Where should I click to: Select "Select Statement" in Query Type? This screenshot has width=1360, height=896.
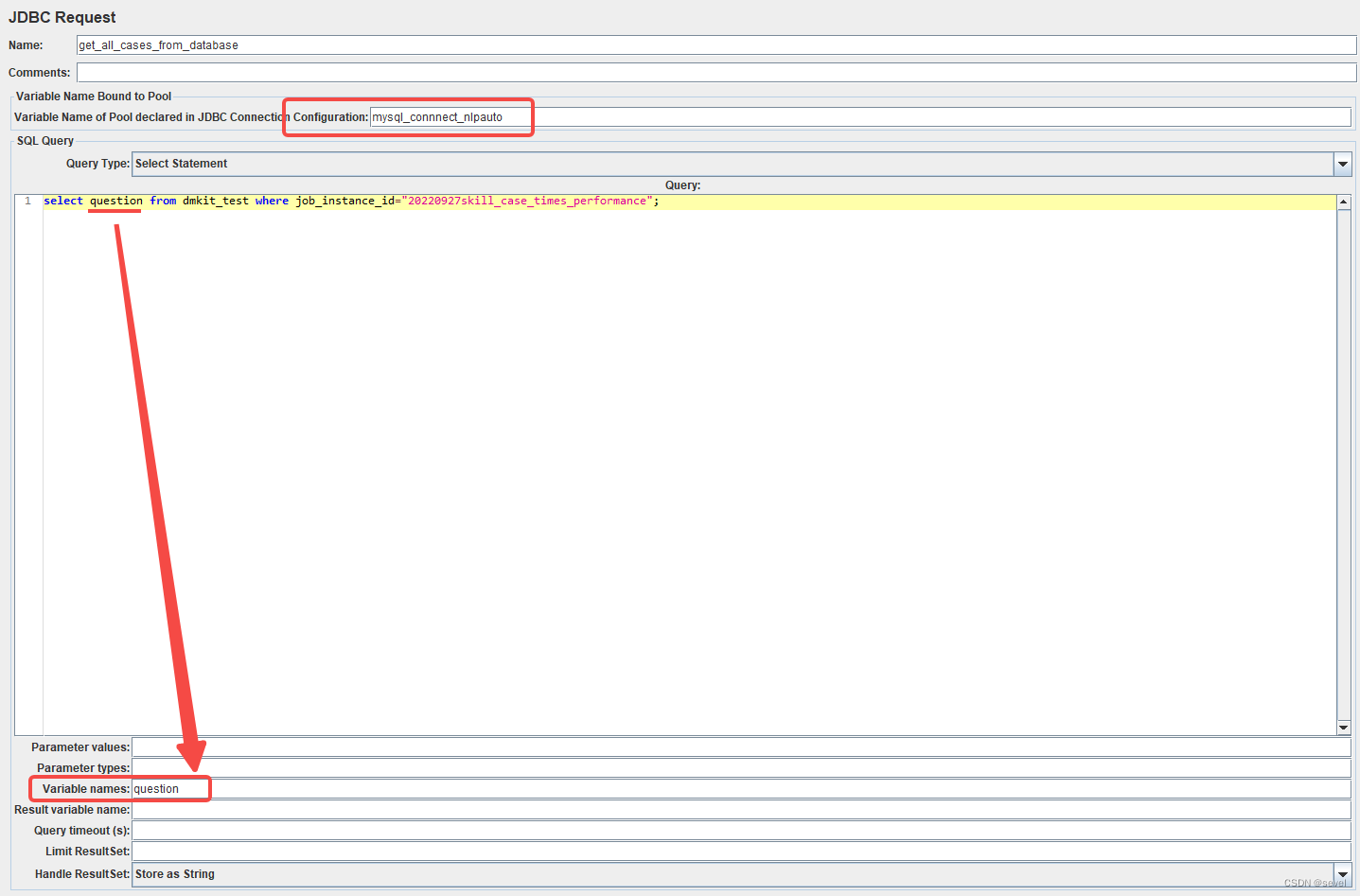tap(180, 163)
